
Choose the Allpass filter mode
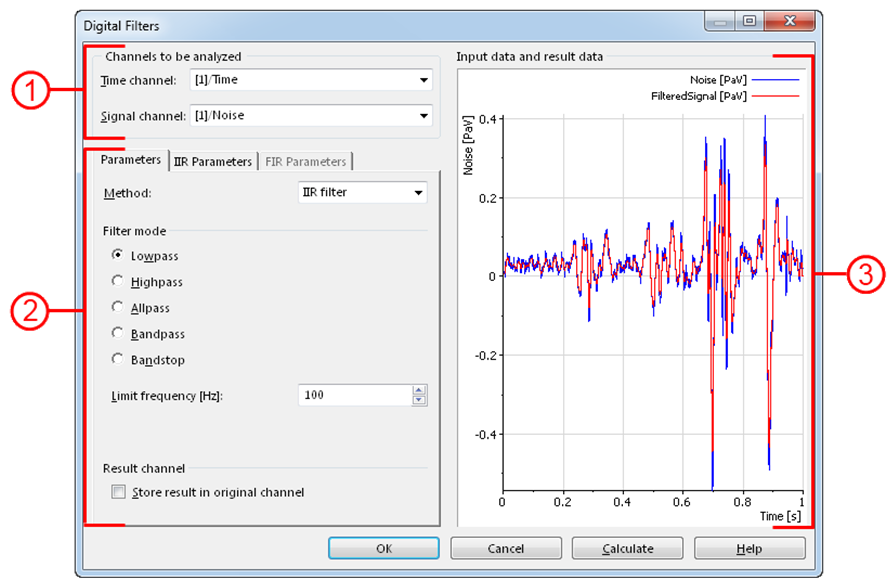[118, 308]
